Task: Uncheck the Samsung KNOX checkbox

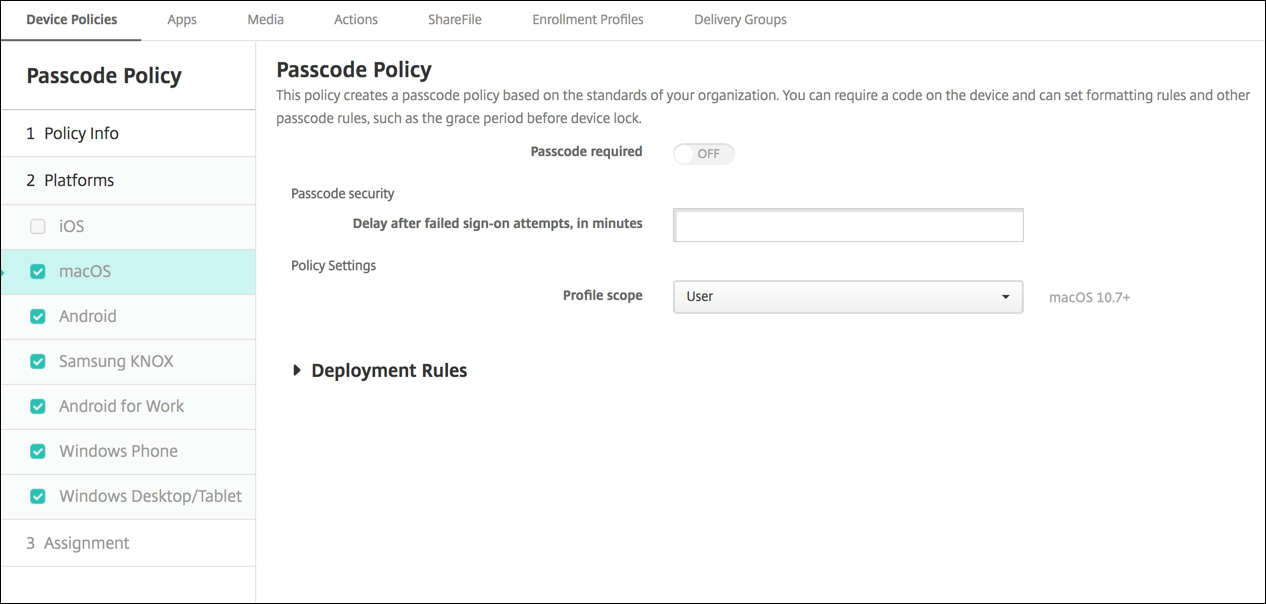Action: click(38, 362)
